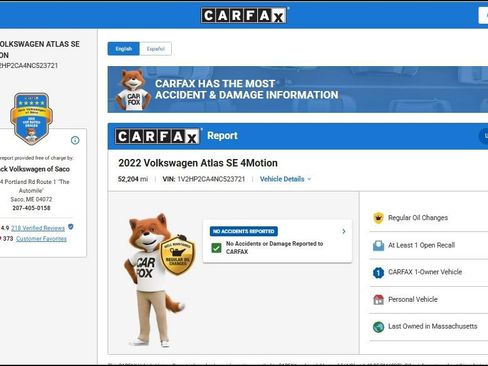Click dealer phone number 207-405-0158
488x366 pixels.
pyautogui.click(x=31, y=208)
